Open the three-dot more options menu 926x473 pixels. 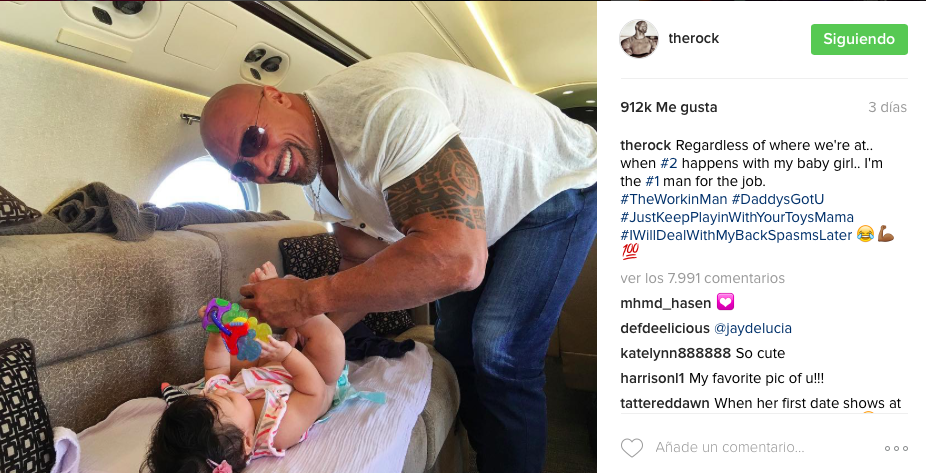point(896,449)
